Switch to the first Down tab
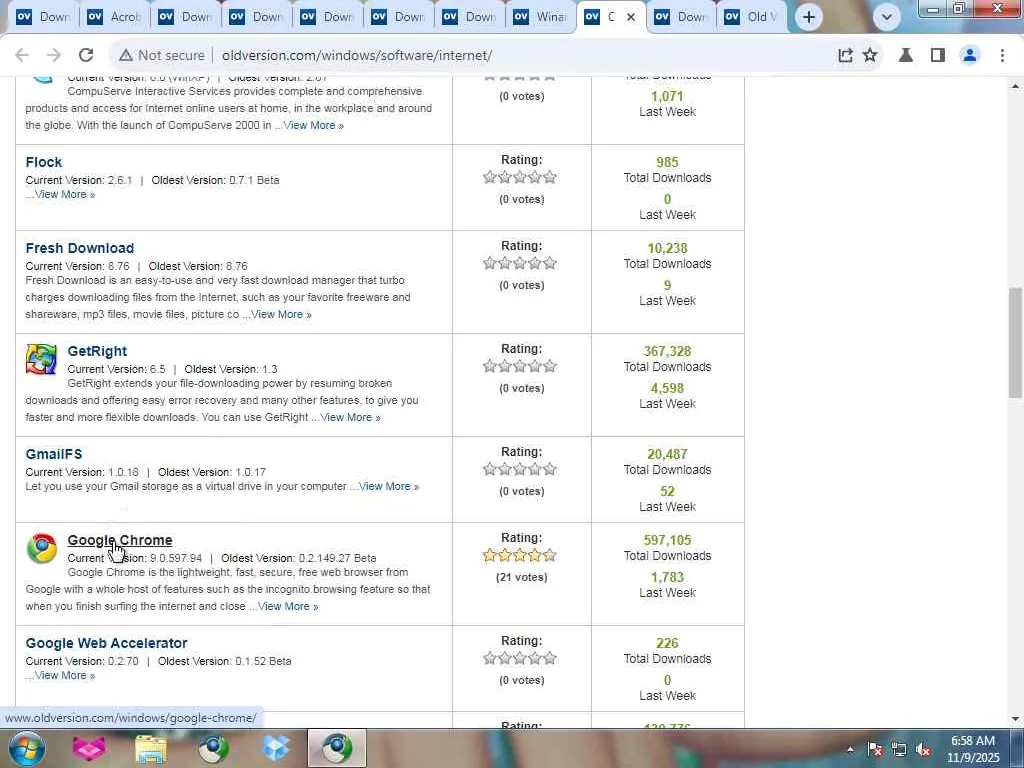The width and height of the screenshot is (1024, 768). 42,17
